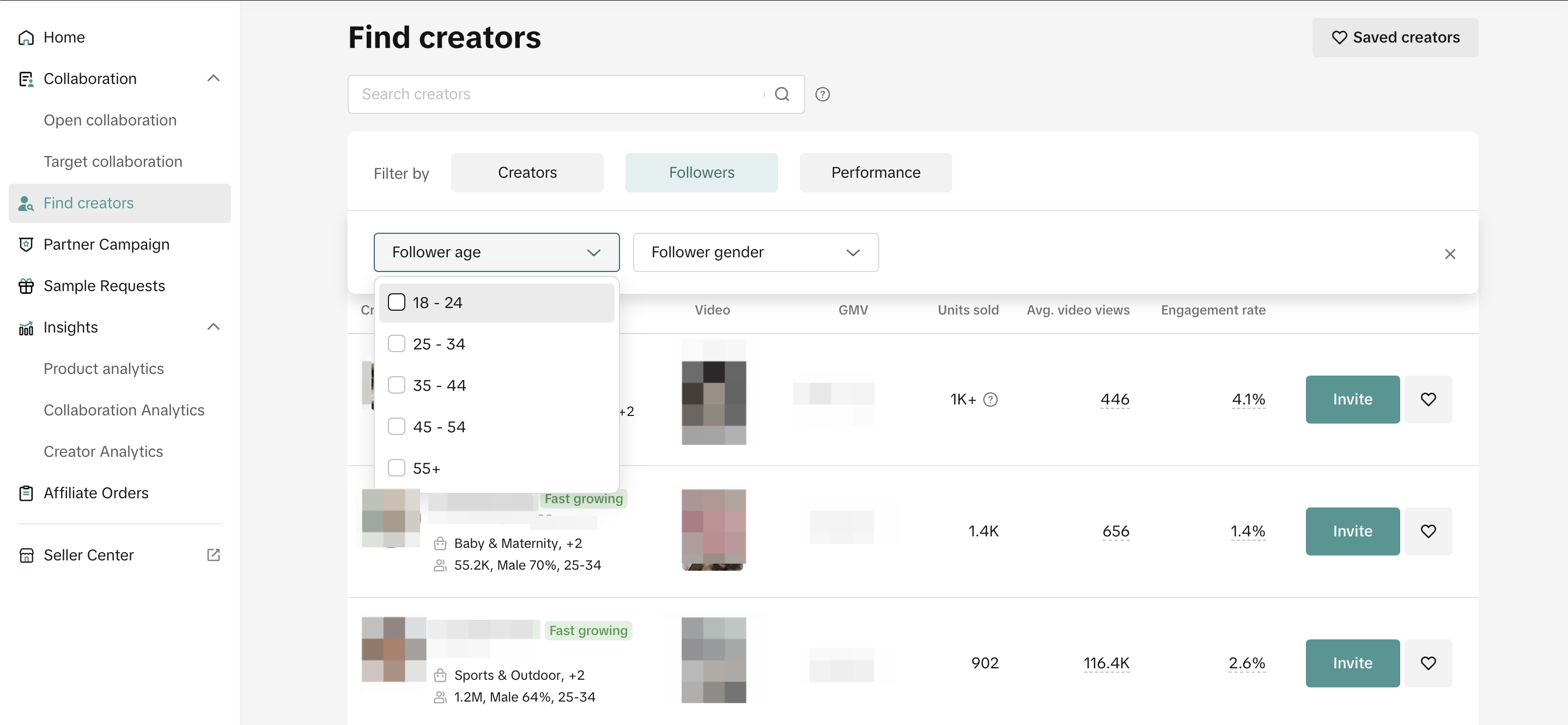Open Saved creators list

pyautogui.click(x=1395, y=38)
